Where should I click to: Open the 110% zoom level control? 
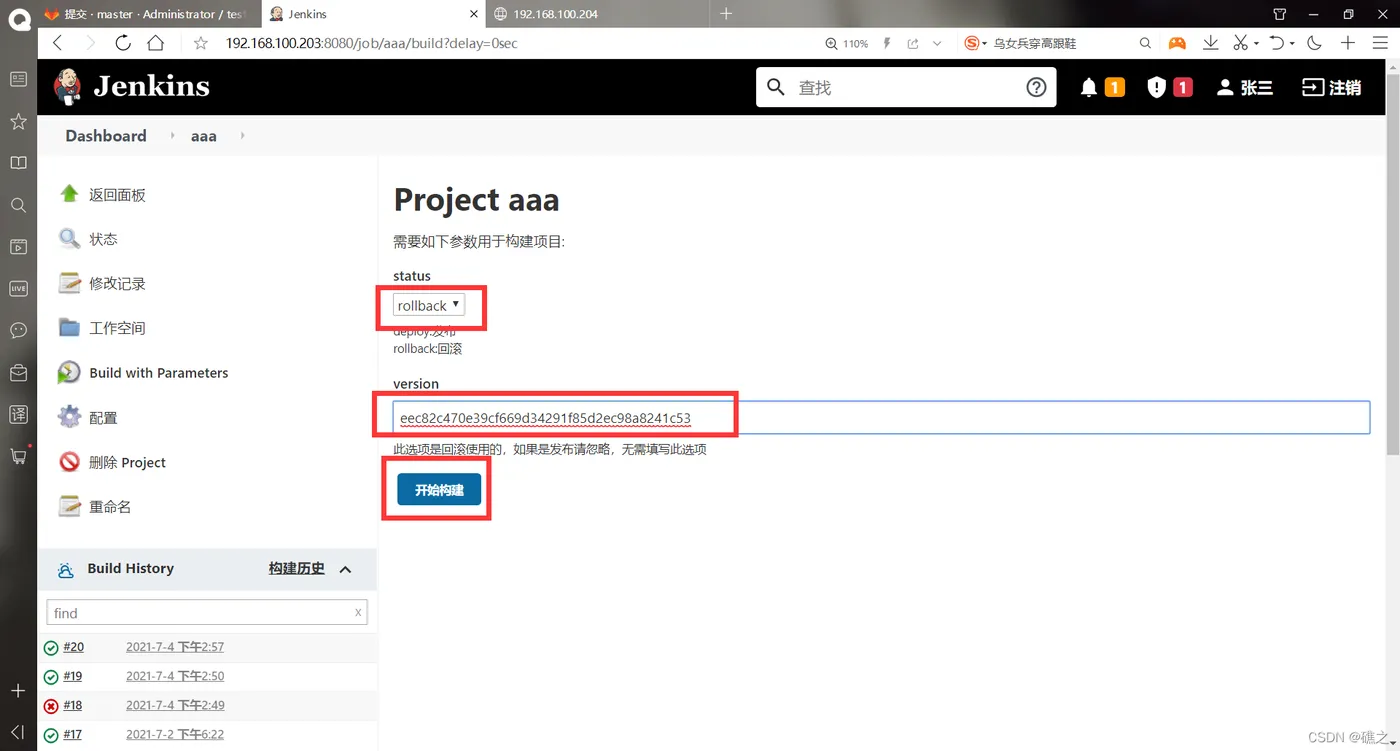[846, 44]
